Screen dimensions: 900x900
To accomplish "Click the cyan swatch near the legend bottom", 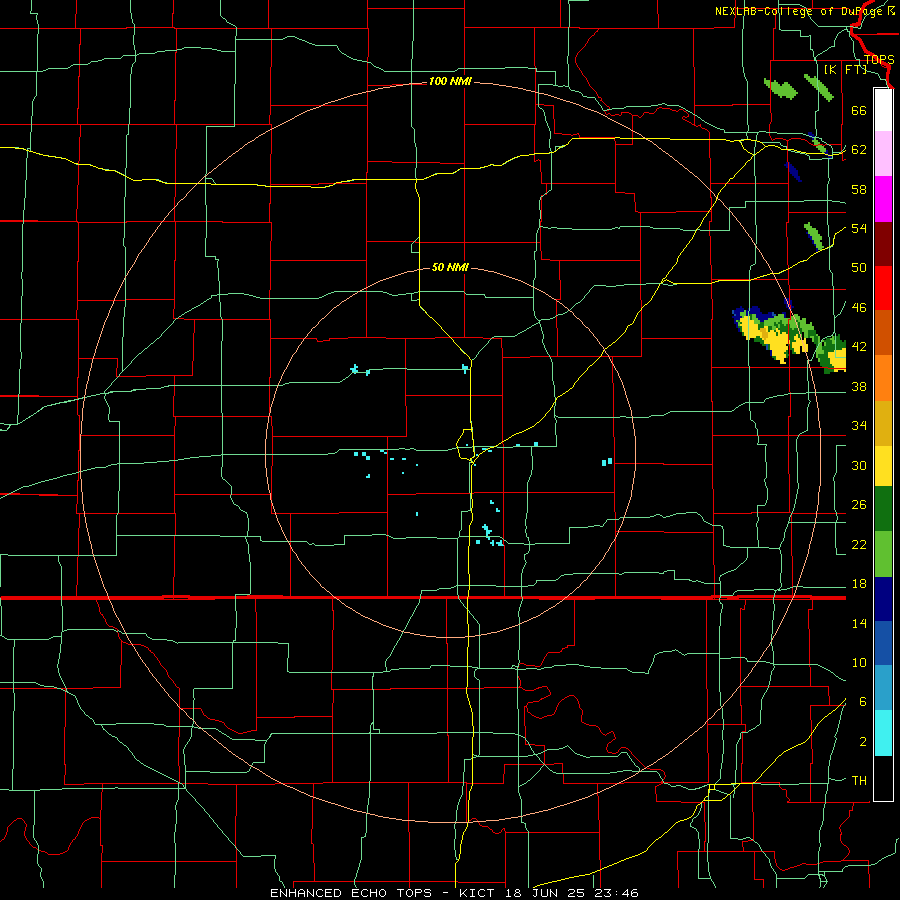I will pos(883,733).
